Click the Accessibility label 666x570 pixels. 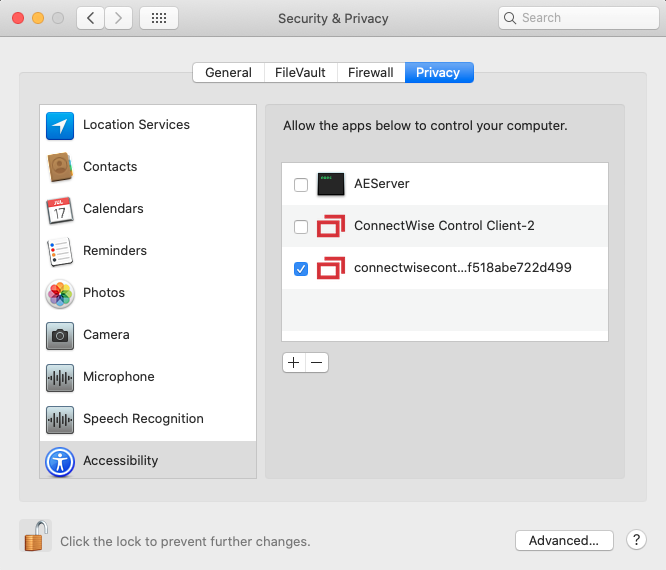[x=121, y=461]
